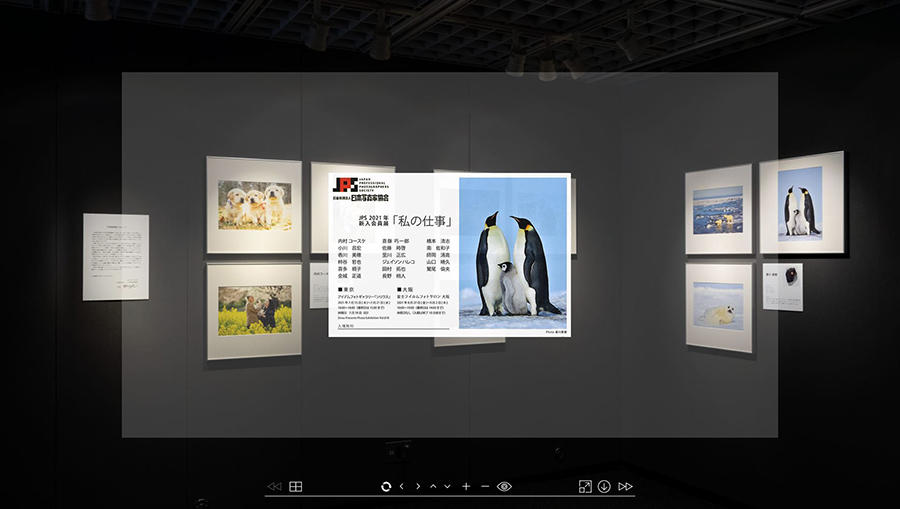
Task: Open the yellow flower field photo
Action: pos(254,310)
